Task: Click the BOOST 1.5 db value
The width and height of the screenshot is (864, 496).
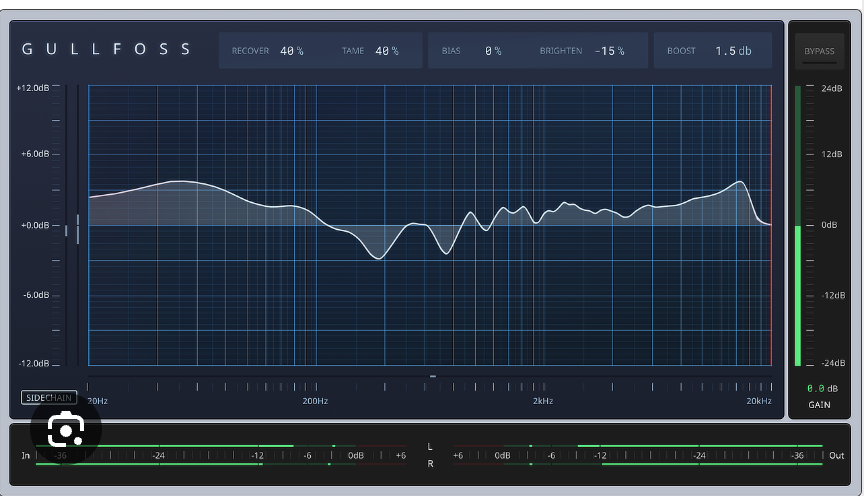Action: click(733, 51)
